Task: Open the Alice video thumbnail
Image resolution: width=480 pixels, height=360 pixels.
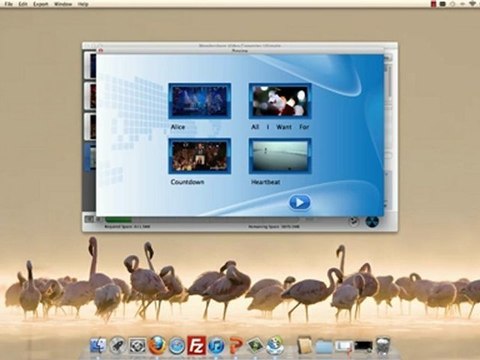Action: click(200, 101)
